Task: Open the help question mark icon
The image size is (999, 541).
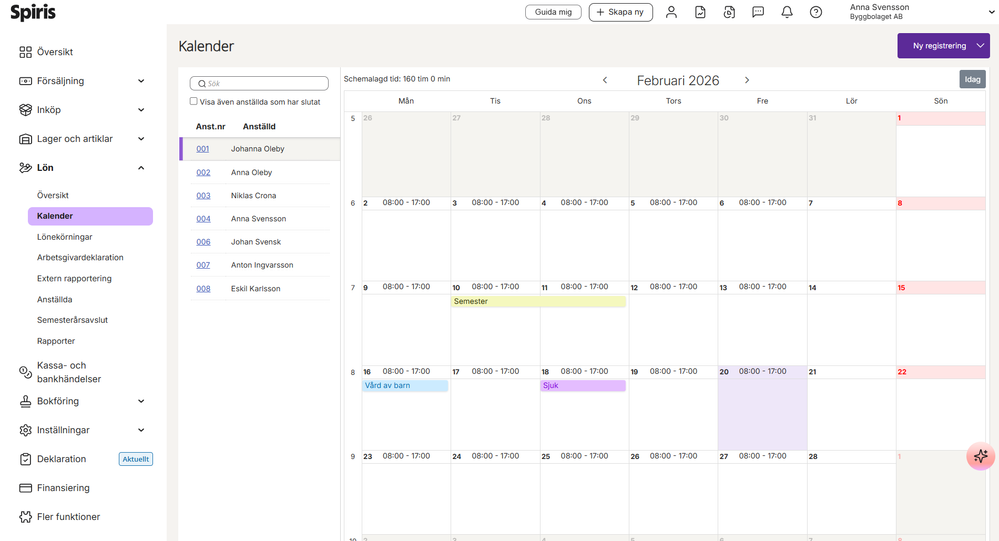Action: [x=816, y=12]
